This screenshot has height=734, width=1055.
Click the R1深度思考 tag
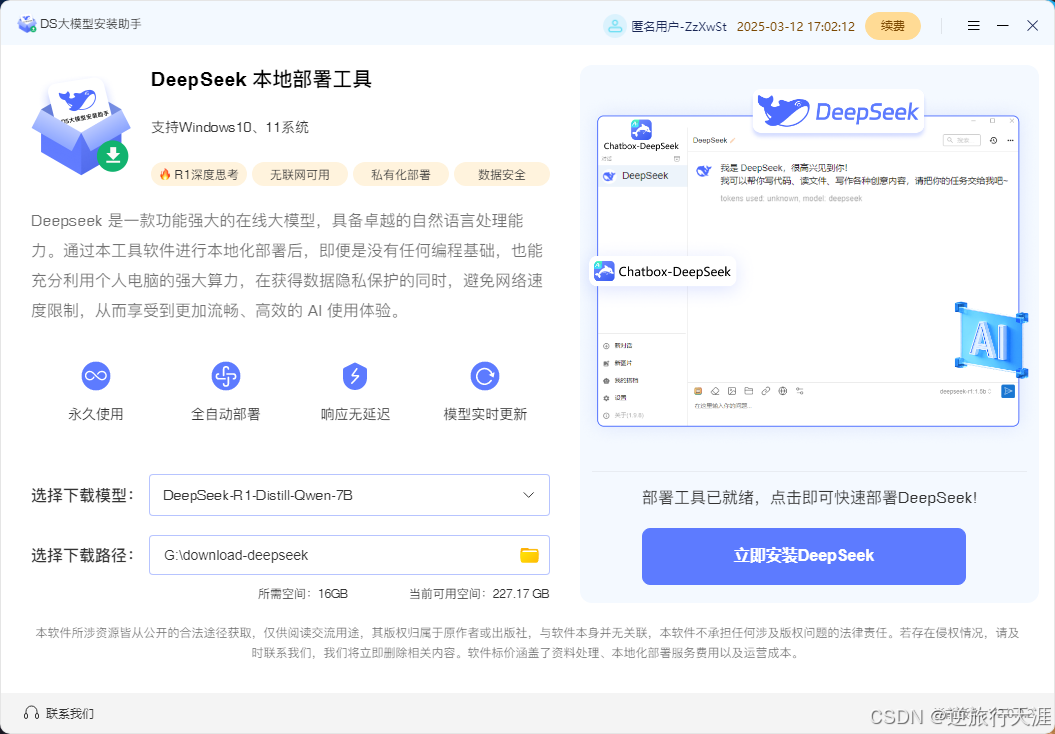point(199,174)
